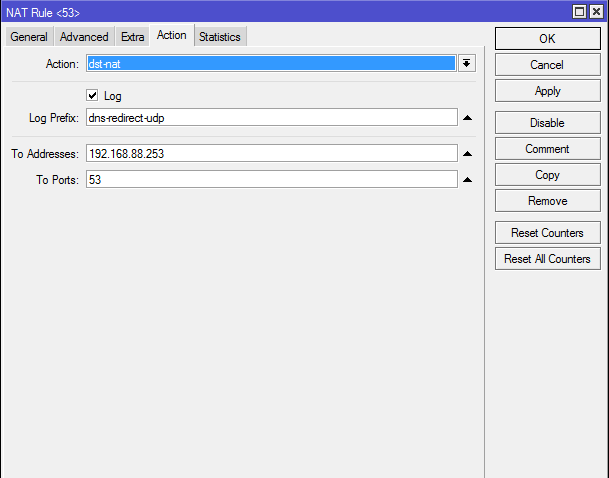Copy this NAT rule
609x478 pixels.
click(x=548, y=175)
